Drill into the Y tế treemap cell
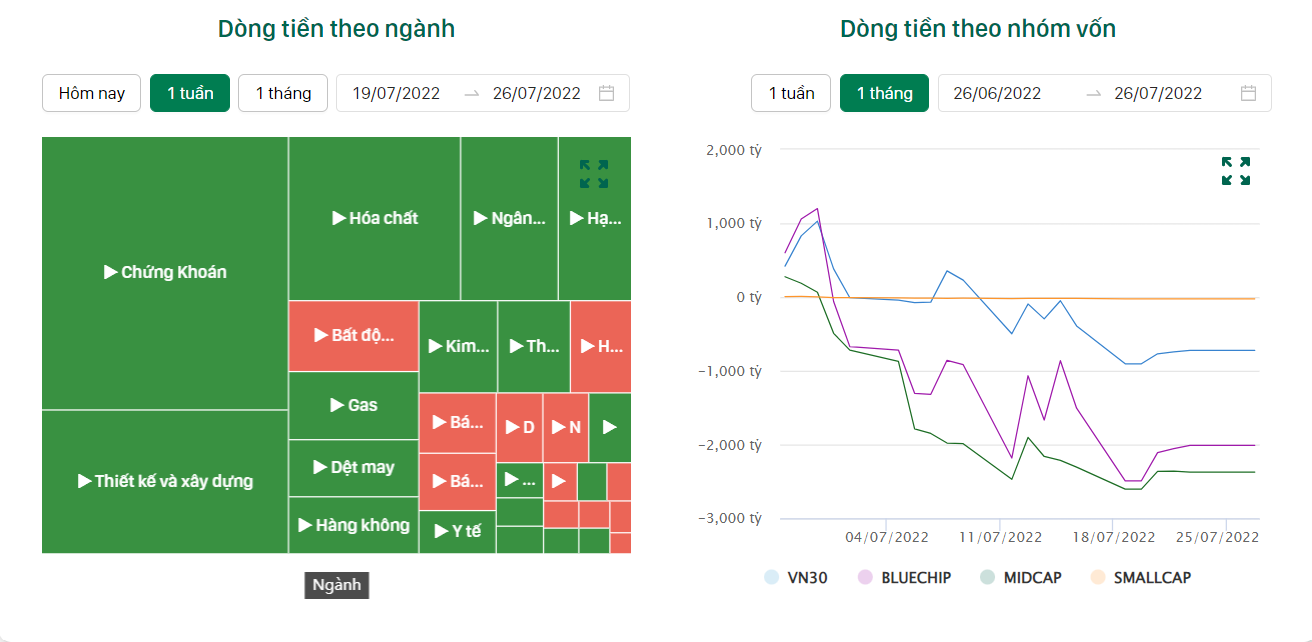The image size is (1312, 642). 458,531
